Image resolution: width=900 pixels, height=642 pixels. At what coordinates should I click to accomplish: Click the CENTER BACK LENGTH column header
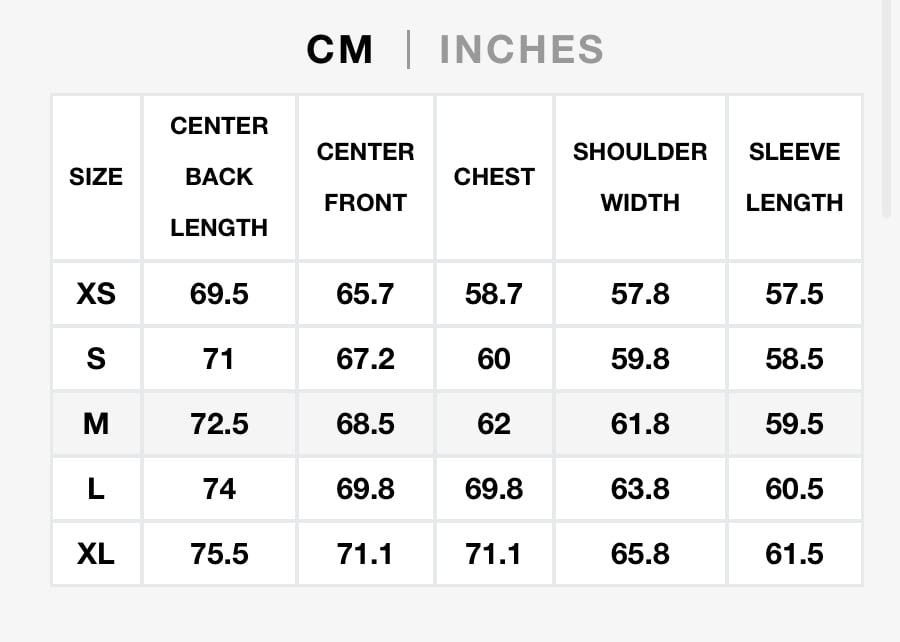[219, 177]
